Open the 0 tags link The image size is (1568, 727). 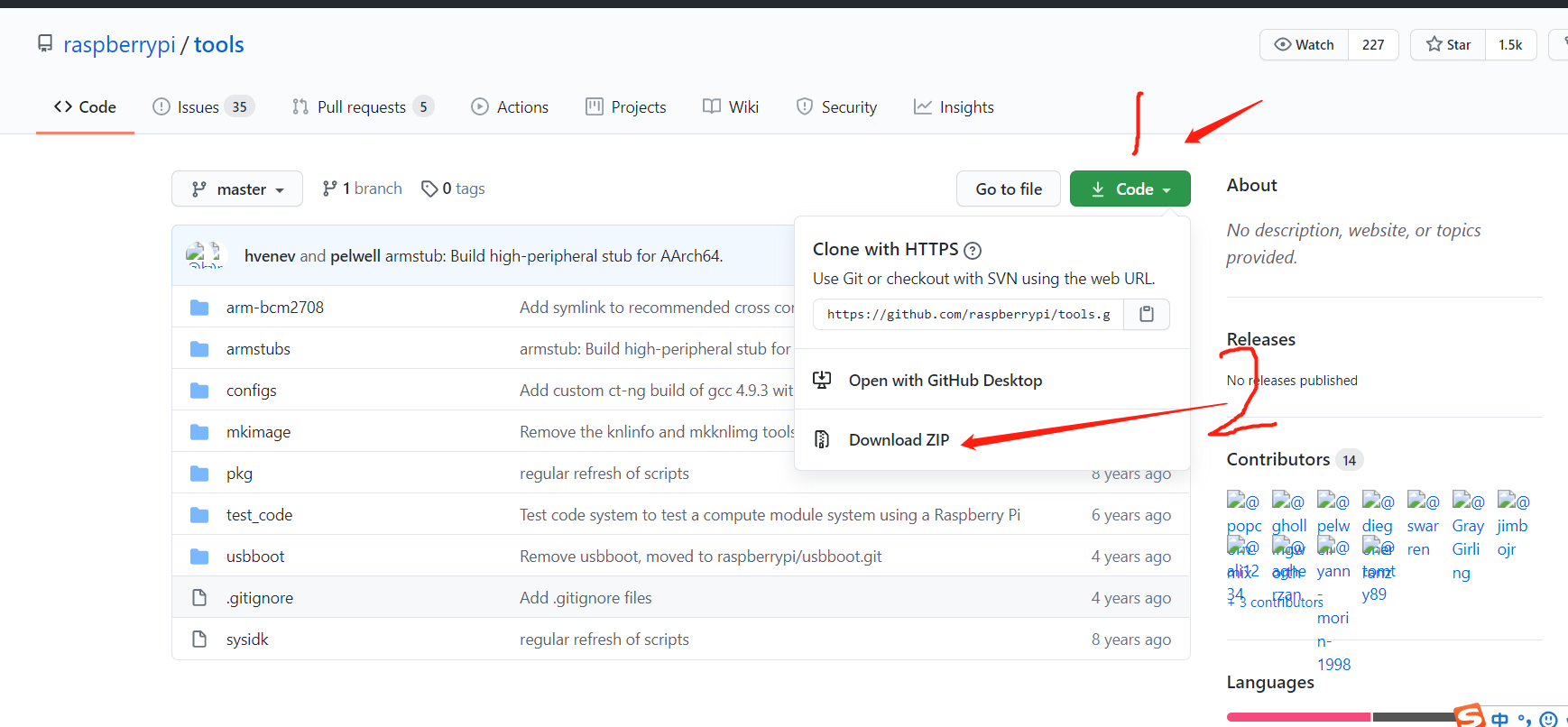[x=453, y=189]
